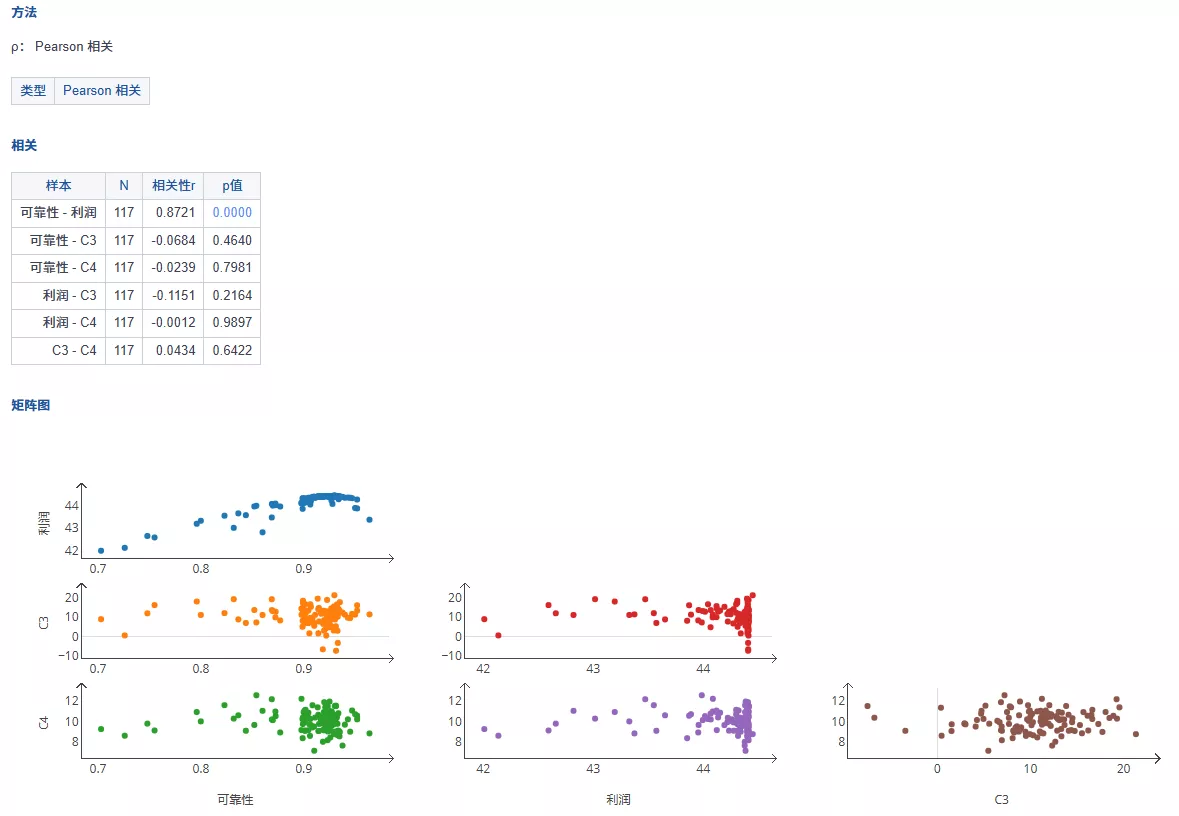The width and height of the screenshot is (1179, 816).
Task: Click the p值 column header
Action: pyautogui.click(x=232, y=185)
